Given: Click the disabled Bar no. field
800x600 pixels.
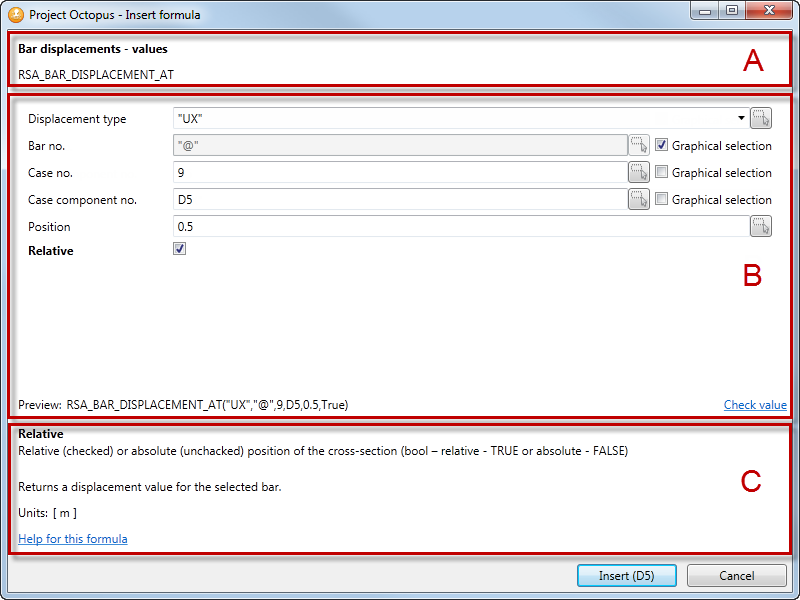Looking at the screenshot, I should 400,145.
